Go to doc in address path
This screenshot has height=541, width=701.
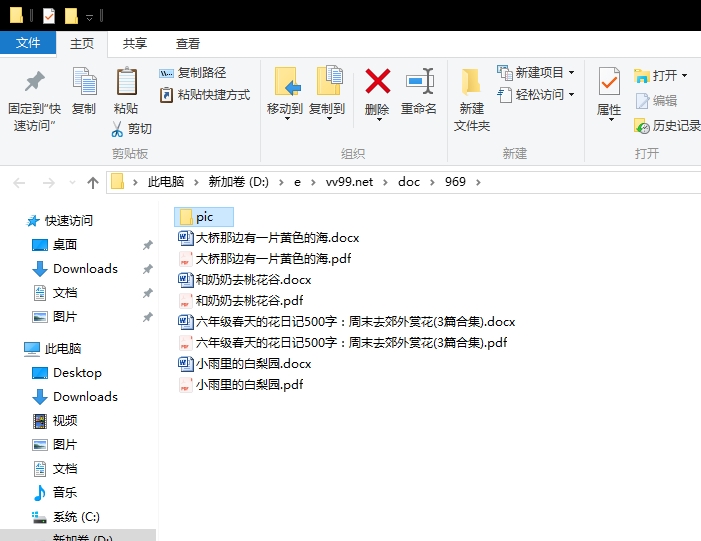(x=409, y=182)
